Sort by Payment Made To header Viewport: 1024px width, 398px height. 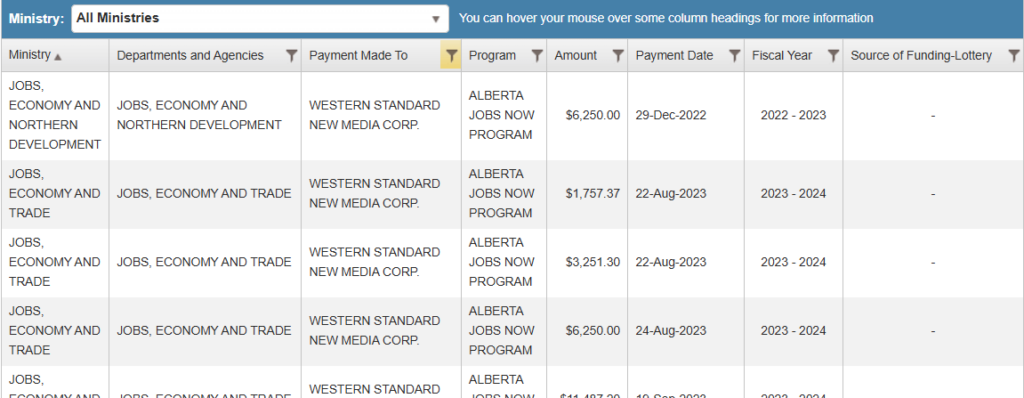pyautogui.click(x=359, y=56)
